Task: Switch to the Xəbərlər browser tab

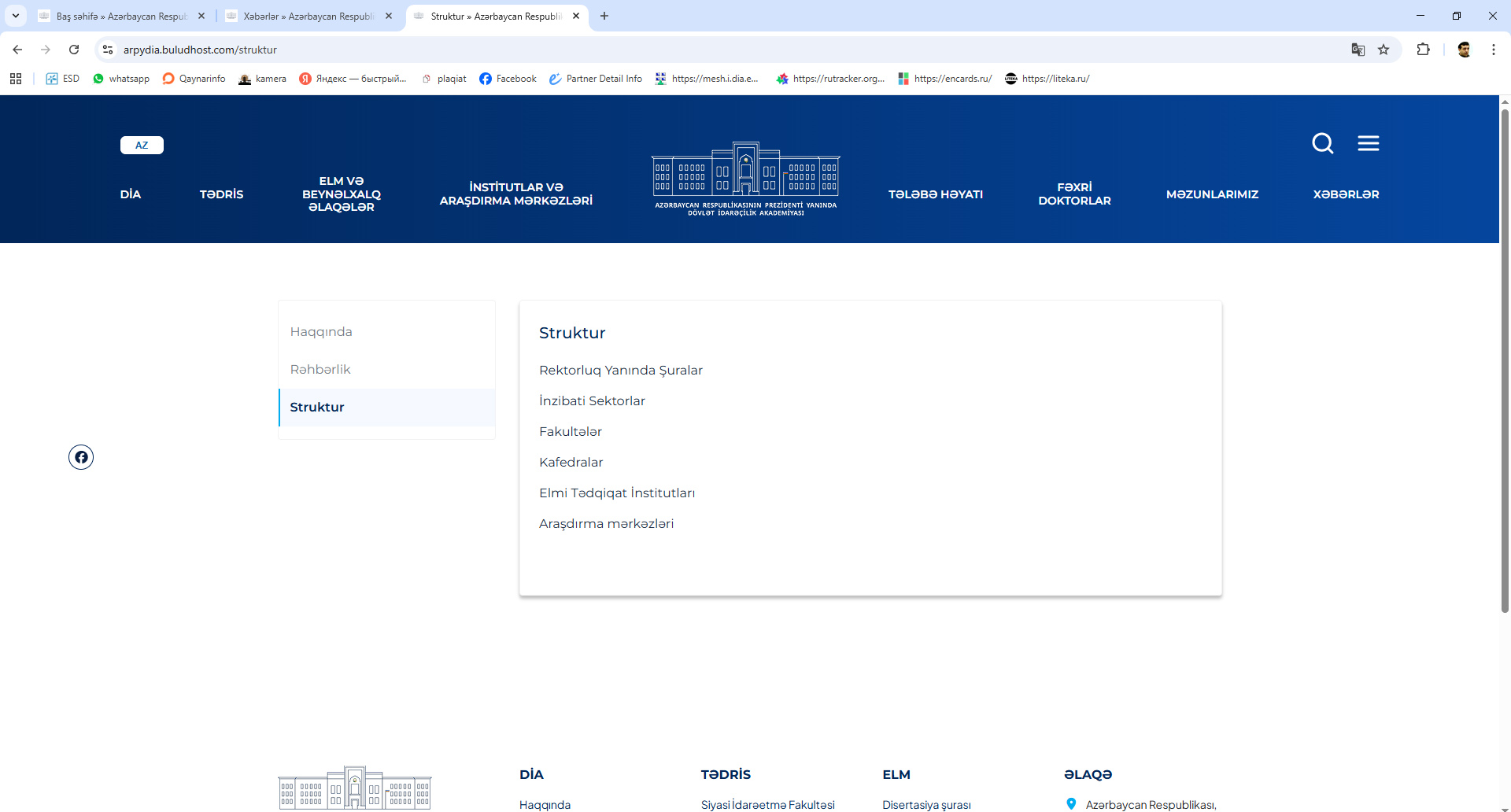Action: click(307, 16)
